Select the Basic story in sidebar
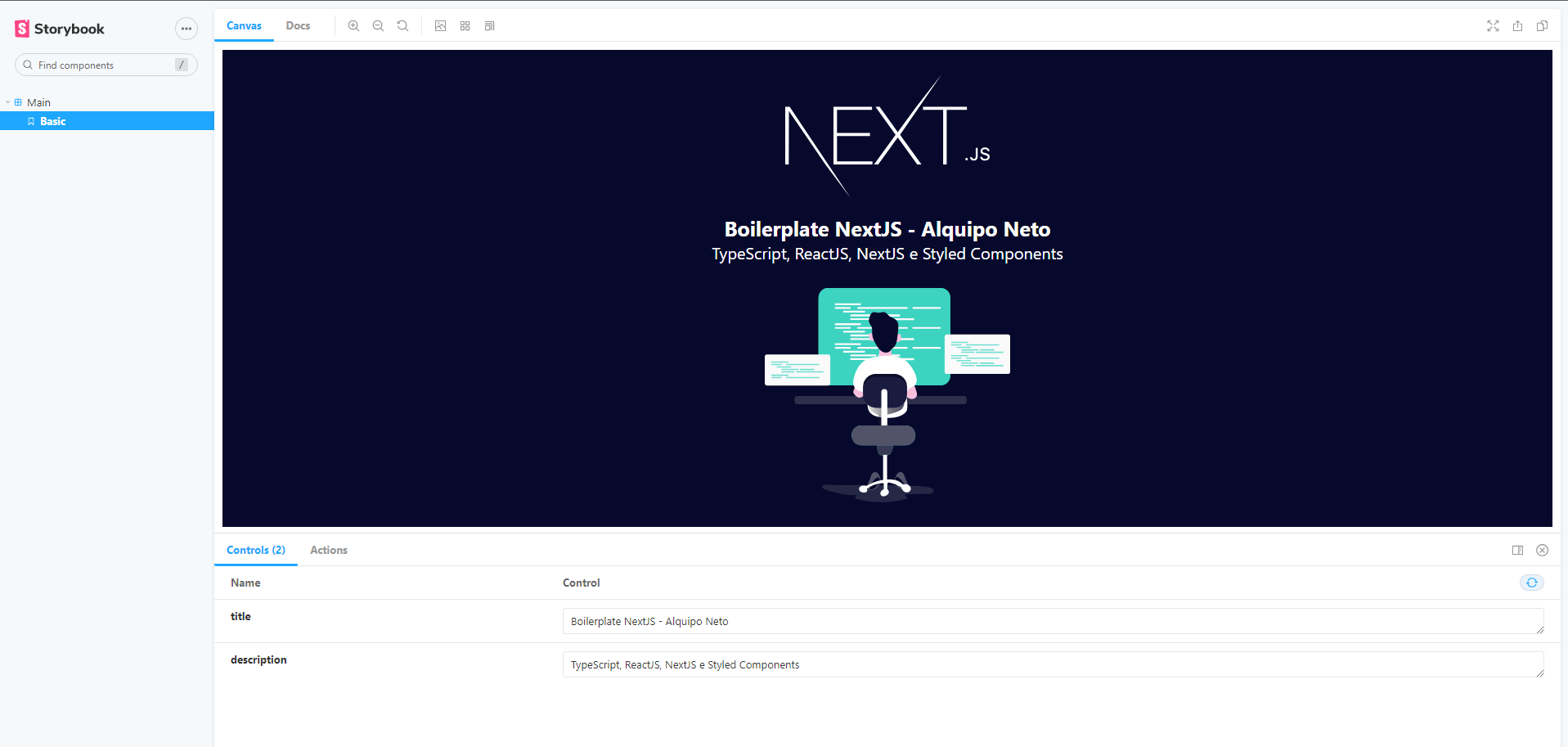This screenshot has height=747, width=1568. pyautogui.click(x=107, y=121)
